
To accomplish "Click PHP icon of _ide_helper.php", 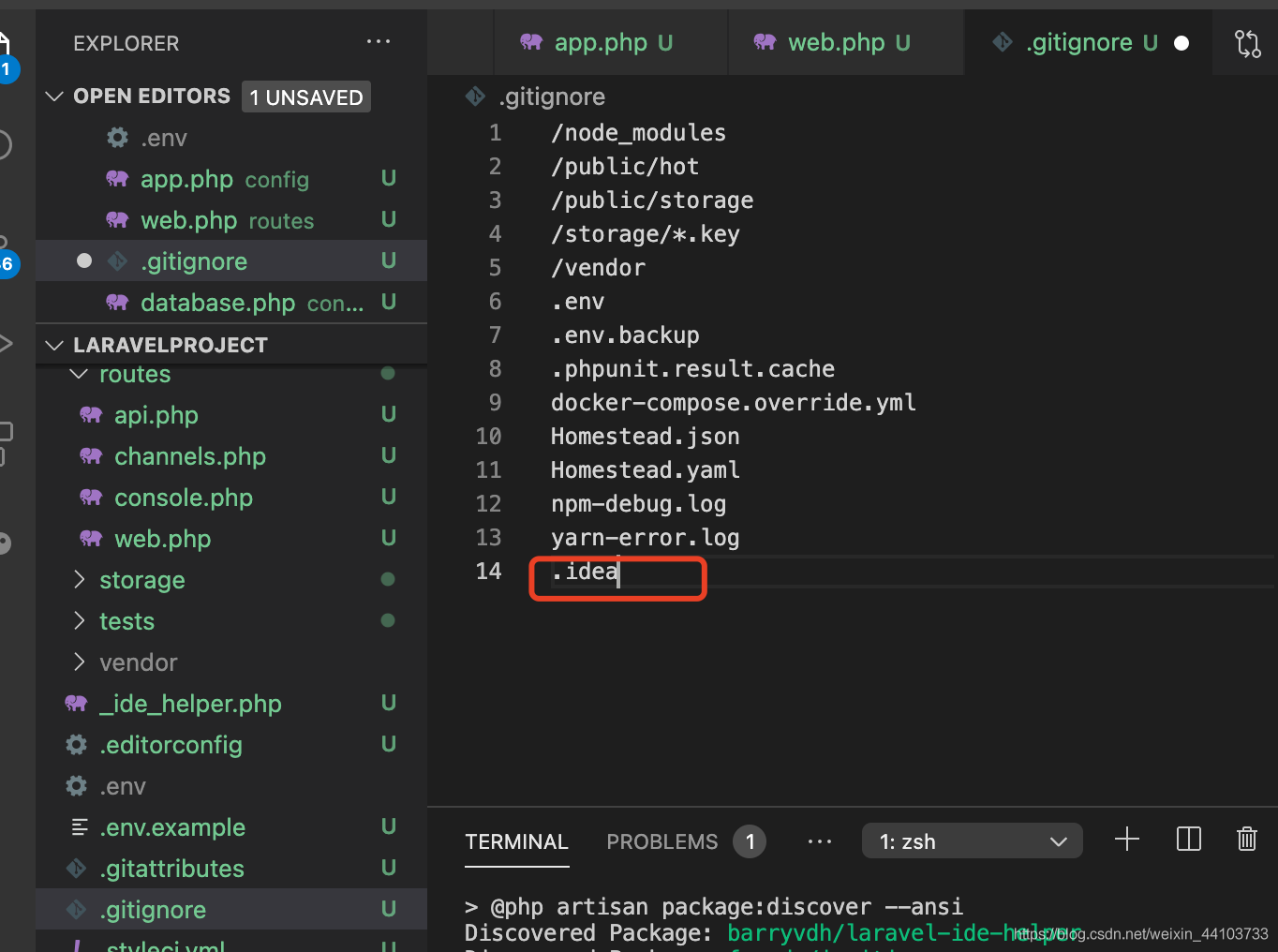I will (x=76, y=703).
